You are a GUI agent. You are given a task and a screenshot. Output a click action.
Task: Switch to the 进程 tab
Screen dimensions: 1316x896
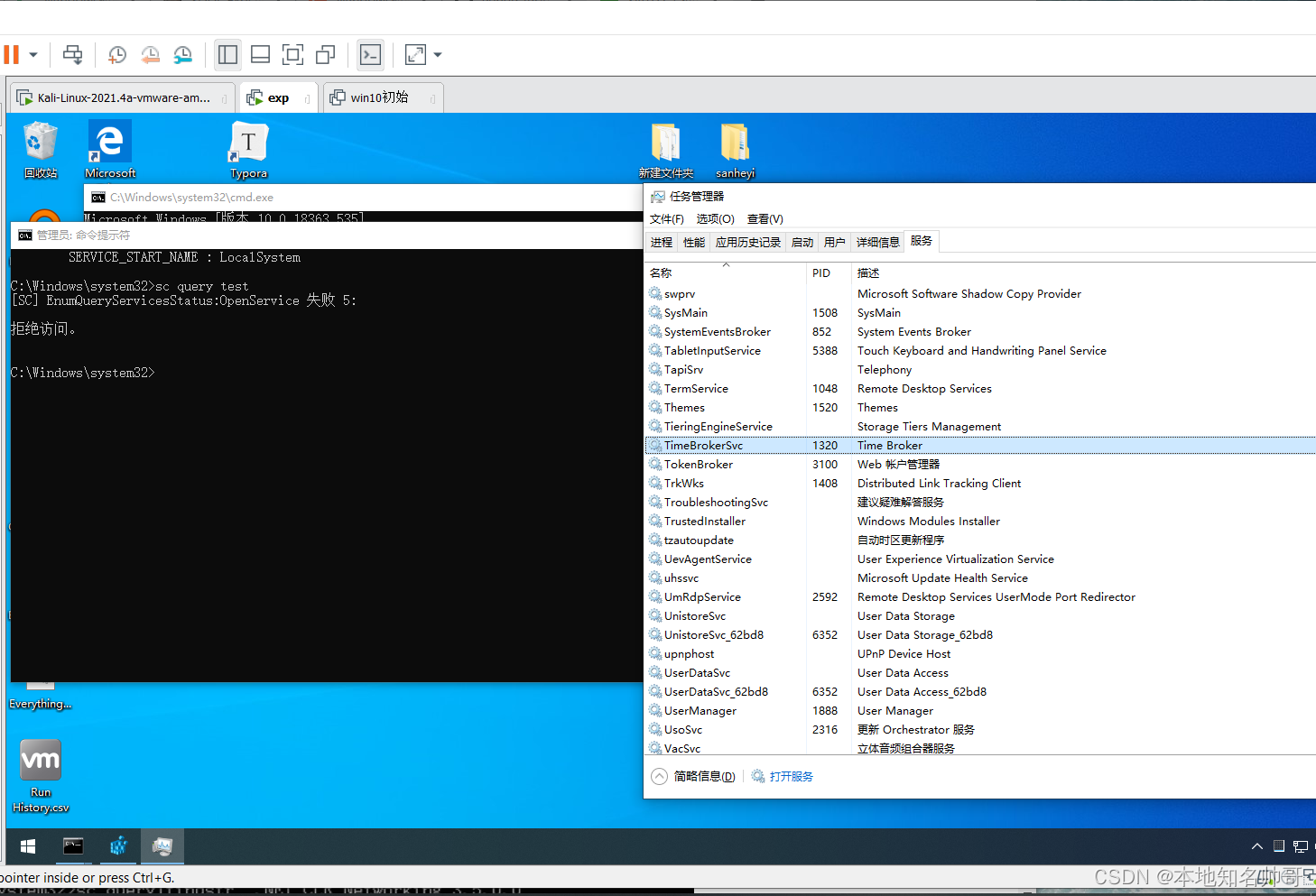662,242
